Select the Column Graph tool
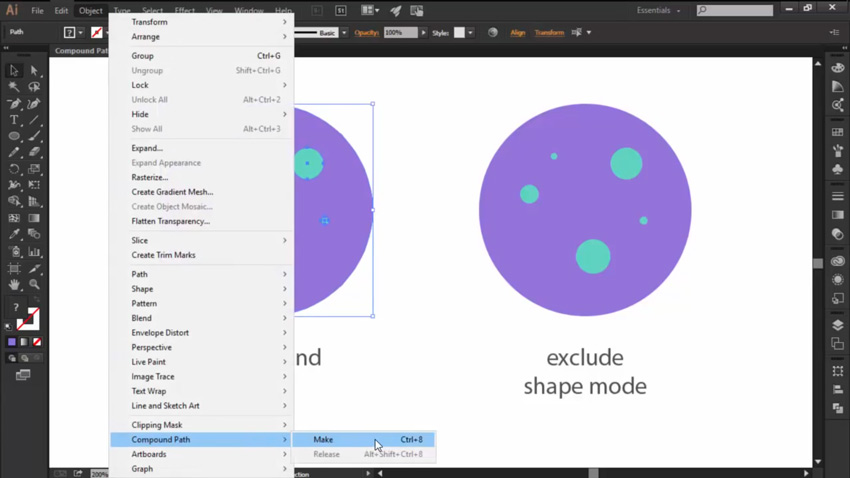Viewport: 850px width, 478px height. click(x=34, y=251)
